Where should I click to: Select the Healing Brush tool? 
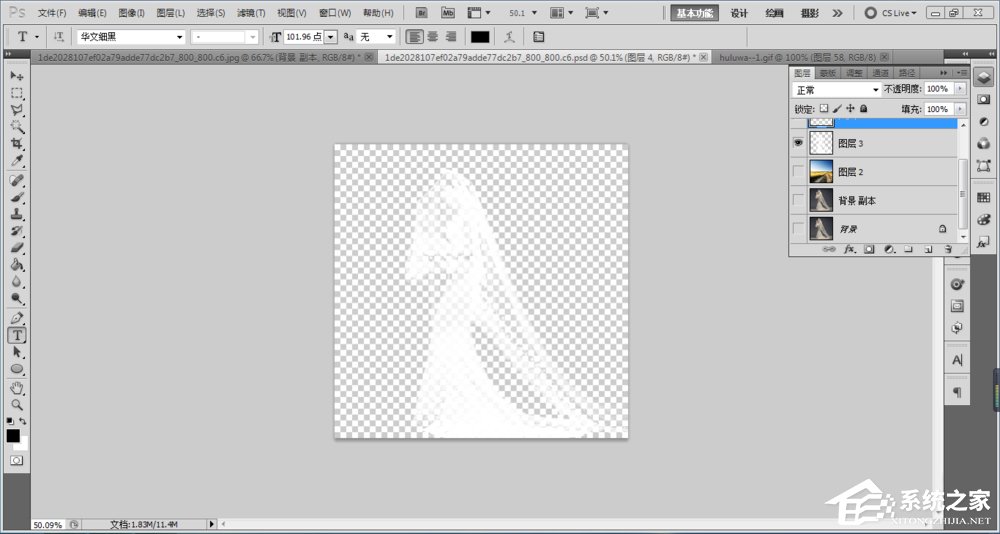(x=17, y=181)
